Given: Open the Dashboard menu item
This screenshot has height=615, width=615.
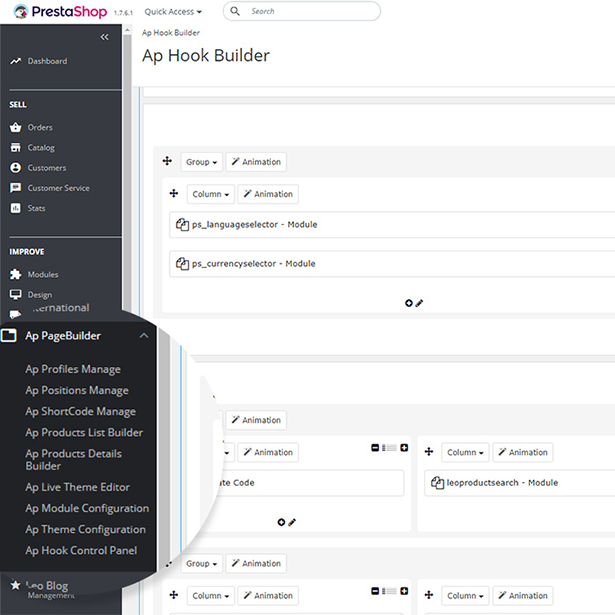Looking at the screenshot, I should tap(47, 61).
